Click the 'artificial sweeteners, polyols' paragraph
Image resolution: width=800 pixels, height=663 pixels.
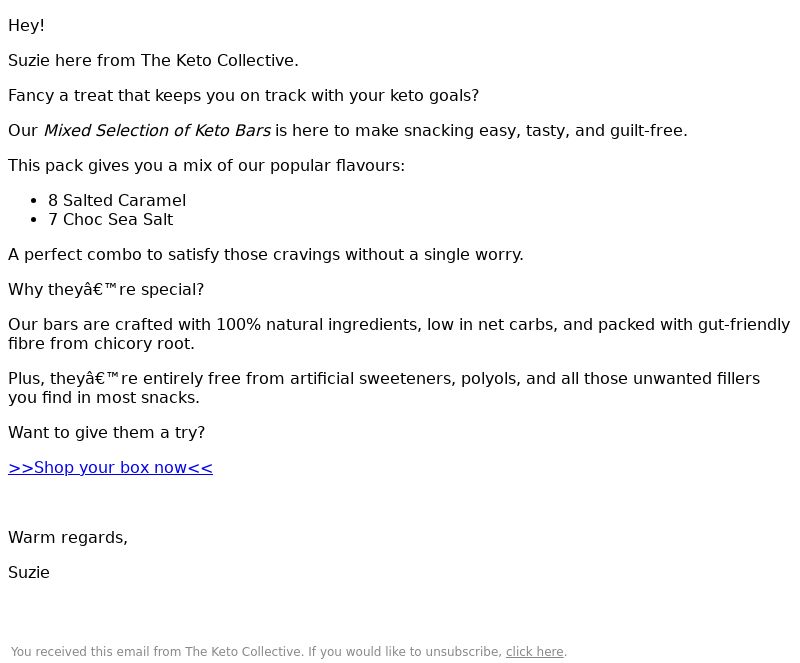click(x=398, y=378)
